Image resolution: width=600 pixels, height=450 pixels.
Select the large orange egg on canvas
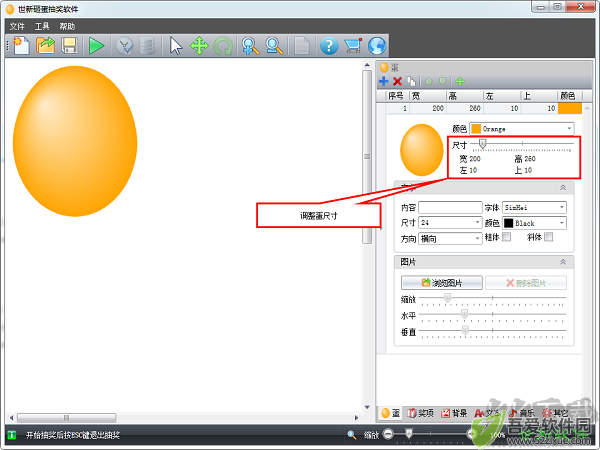[75, 141]
